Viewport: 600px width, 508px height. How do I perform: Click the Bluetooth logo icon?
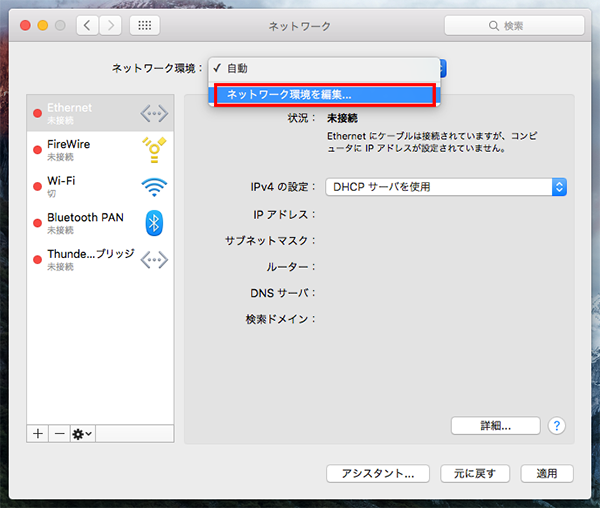pyautogui.click(x=154, y=223)
